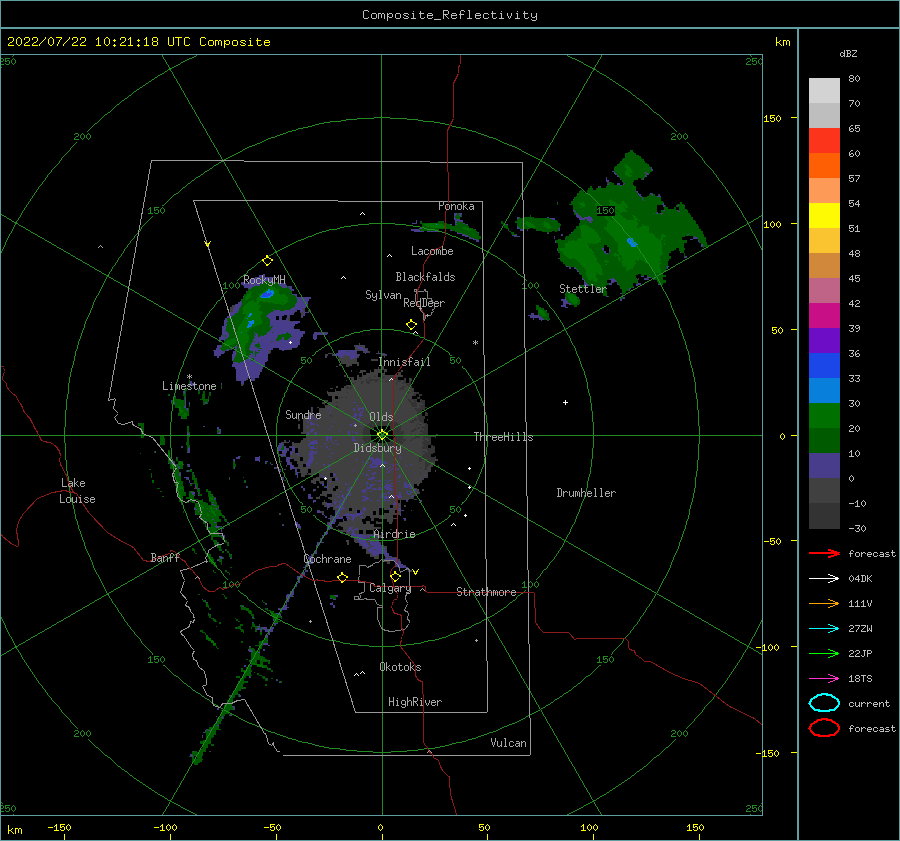Click the green 22JP arrow legend icon
The width and height of the screenshot is (900, 841).
coord(824,653)
